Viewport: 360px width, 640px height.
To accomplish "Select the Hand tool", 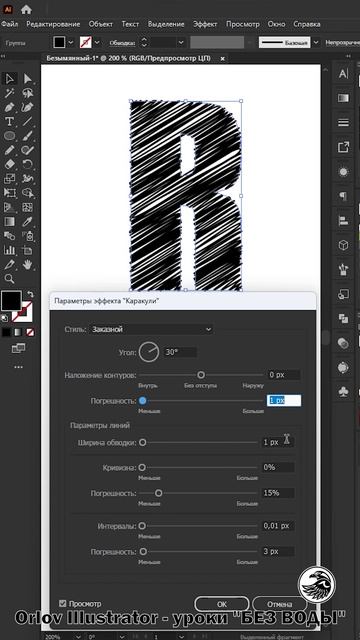I will (27, 264).
